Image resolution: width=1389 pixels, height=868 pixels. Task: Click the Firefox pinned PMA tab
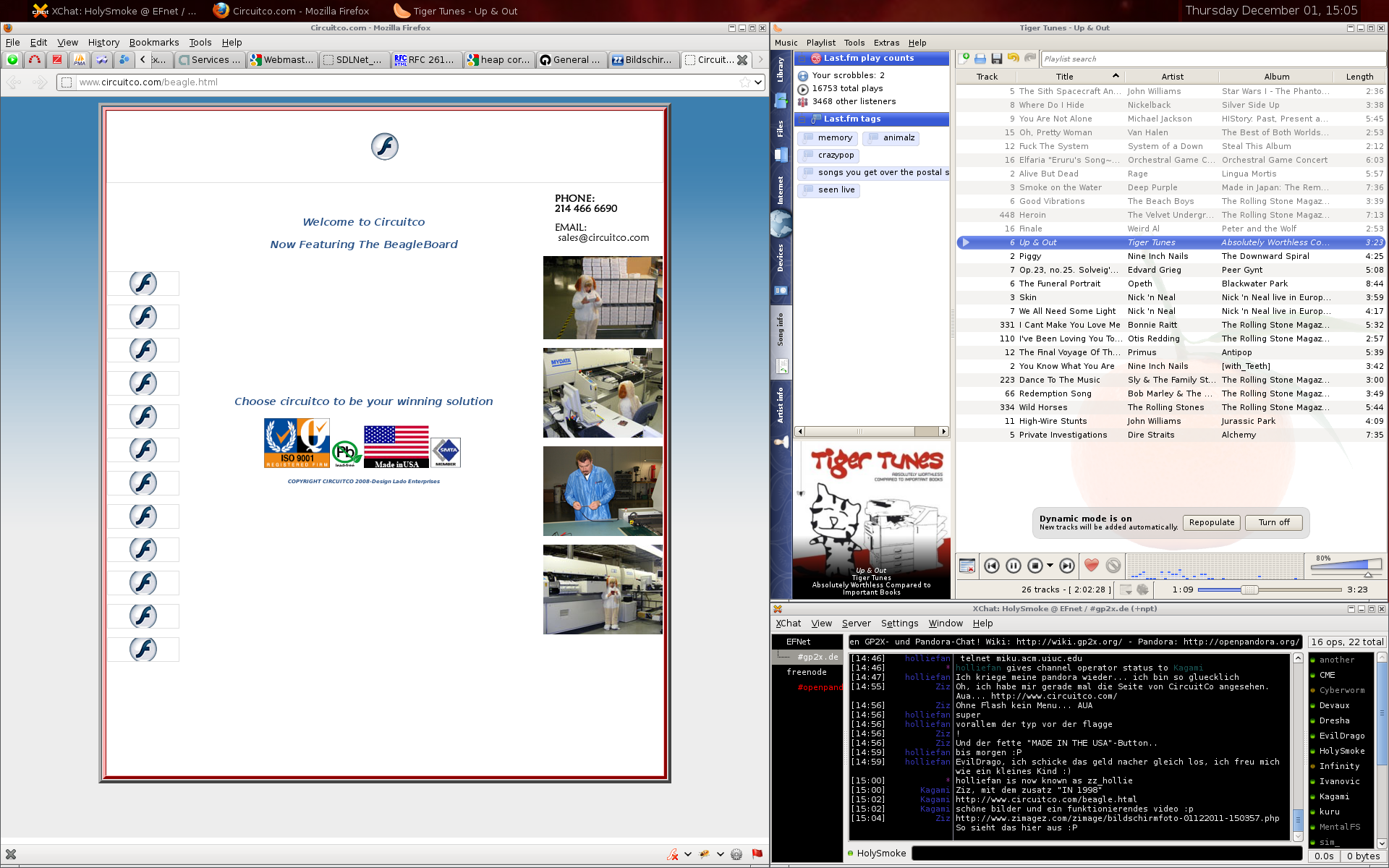click(80, 60)
